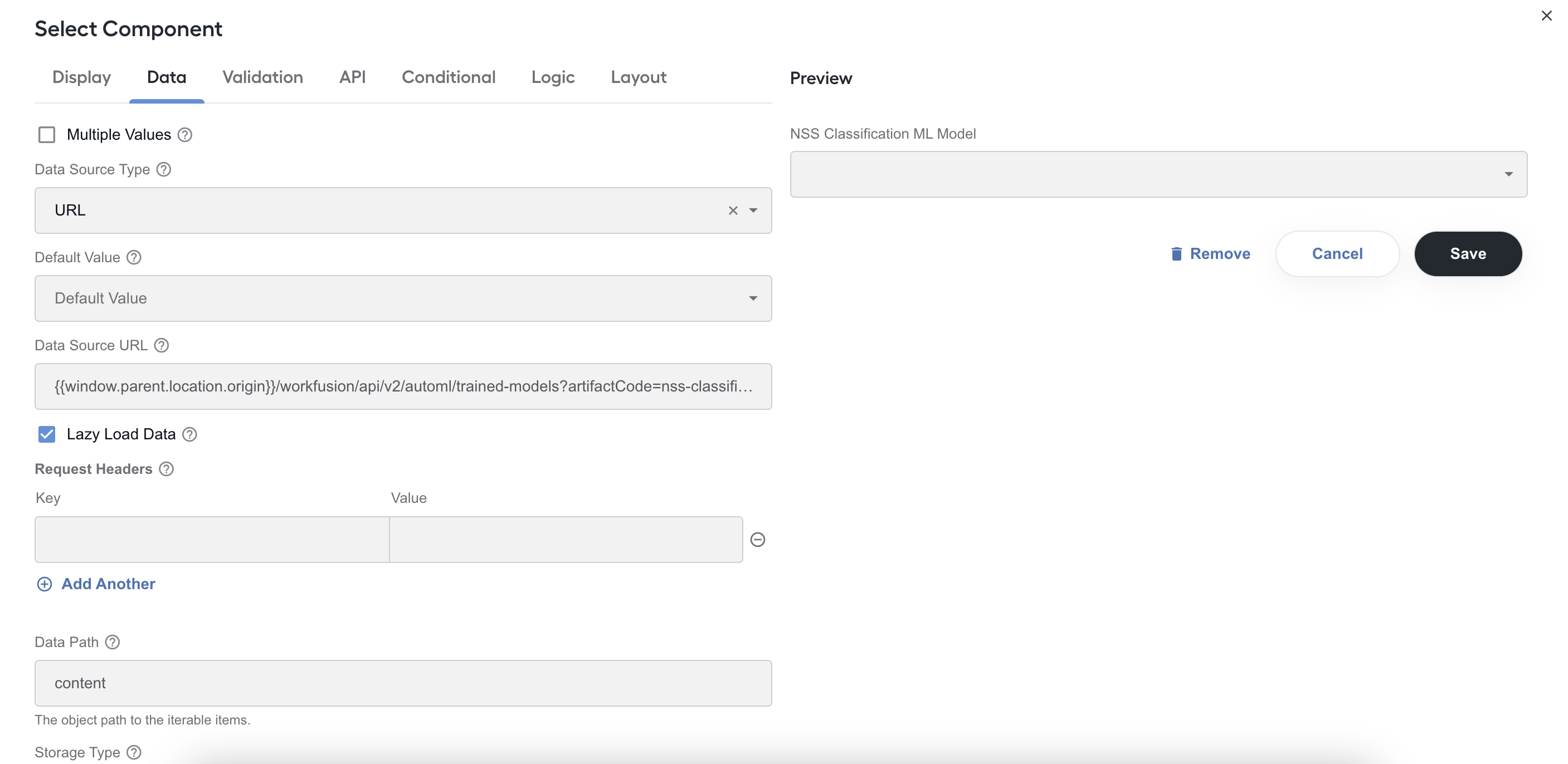Click the plus icon beside Add Another
This screenshot has width=1568, height=764.
click(45, 584)
